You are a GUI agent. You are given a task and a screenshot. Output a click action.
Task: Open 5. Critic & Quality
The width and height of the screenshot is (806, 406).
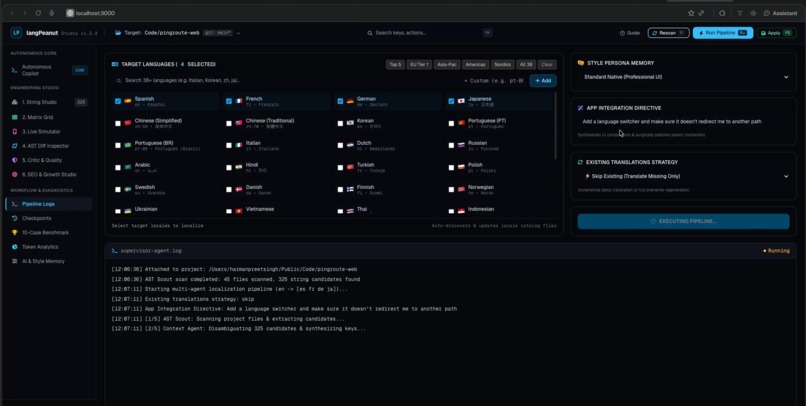click(x=49, y=160)
